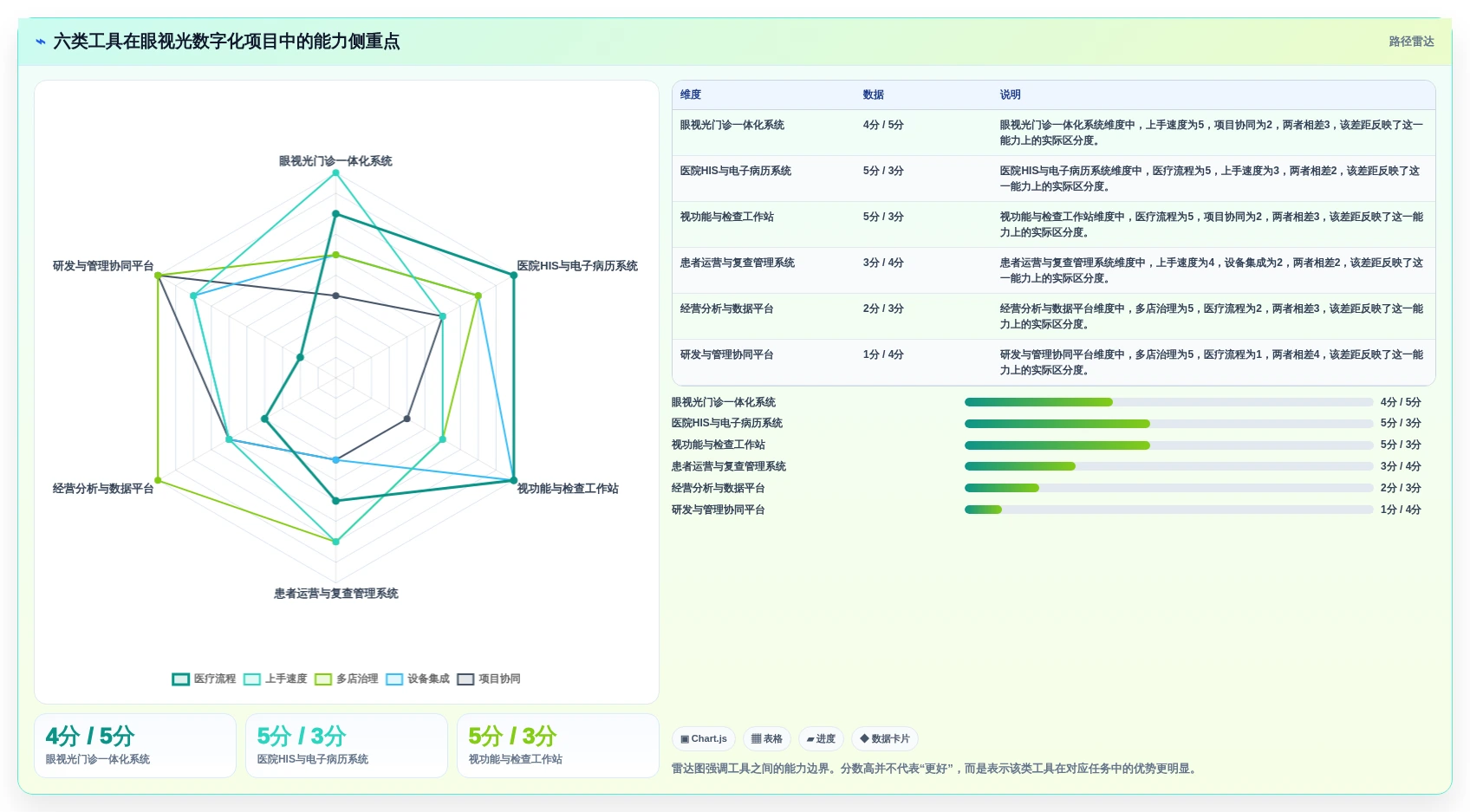Click the Chart.js tag chip
The image size is (1470, 812).
coord(704,739)
